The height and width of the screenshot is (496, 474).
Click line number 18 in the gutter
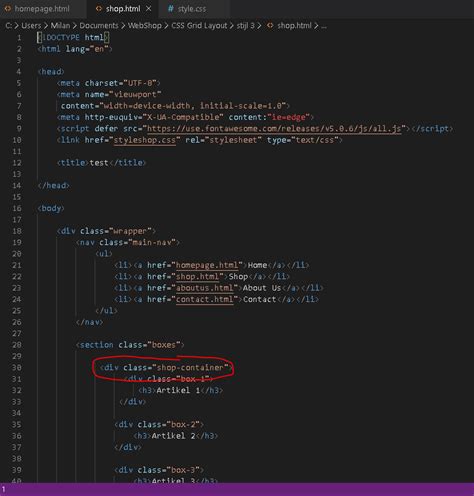click(17, 231)
